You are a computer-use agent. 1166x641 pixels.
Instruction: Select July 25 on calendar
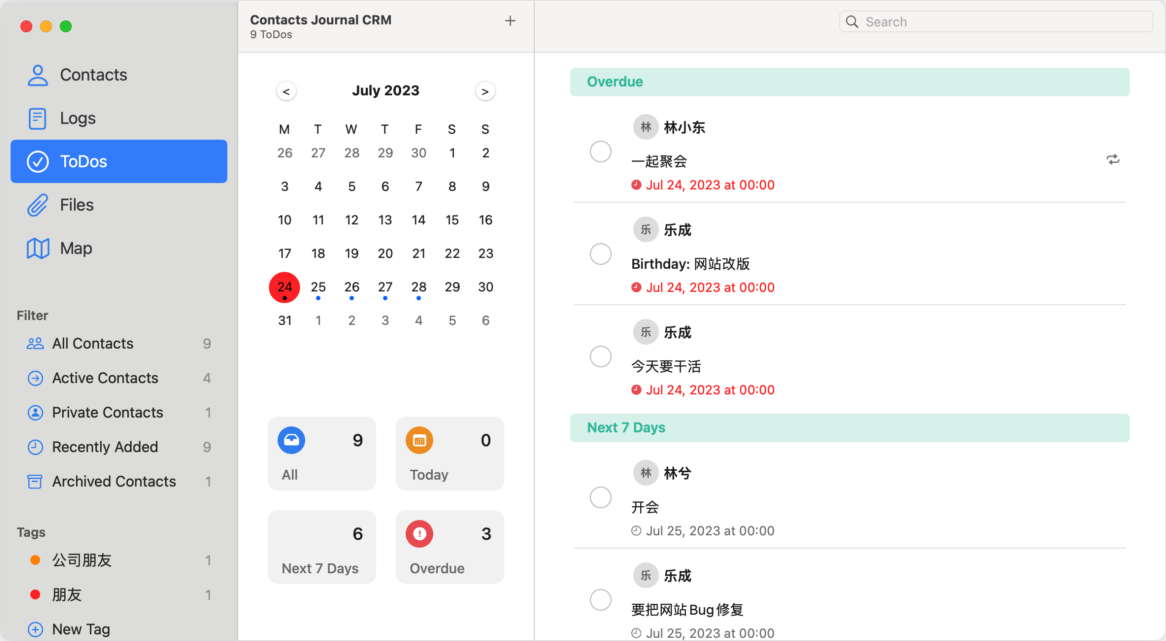(318, 287)
